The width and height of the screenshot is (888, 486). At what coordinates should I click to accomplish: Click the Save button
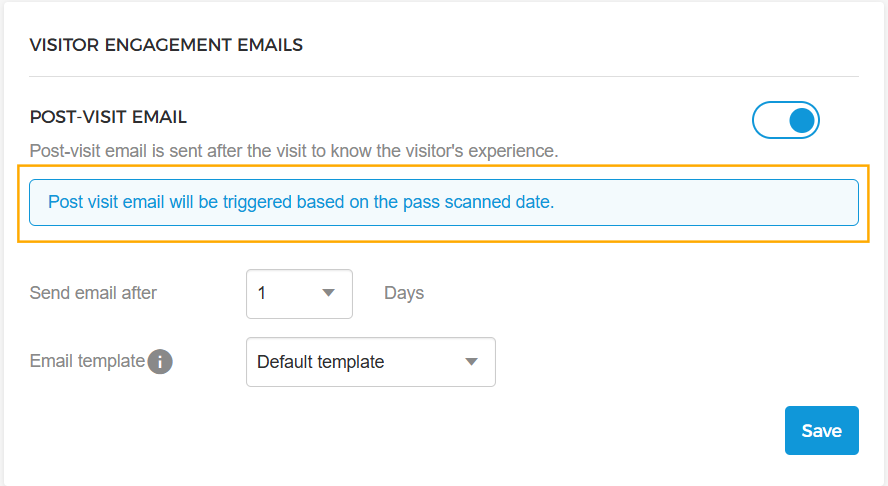point(821,431)
